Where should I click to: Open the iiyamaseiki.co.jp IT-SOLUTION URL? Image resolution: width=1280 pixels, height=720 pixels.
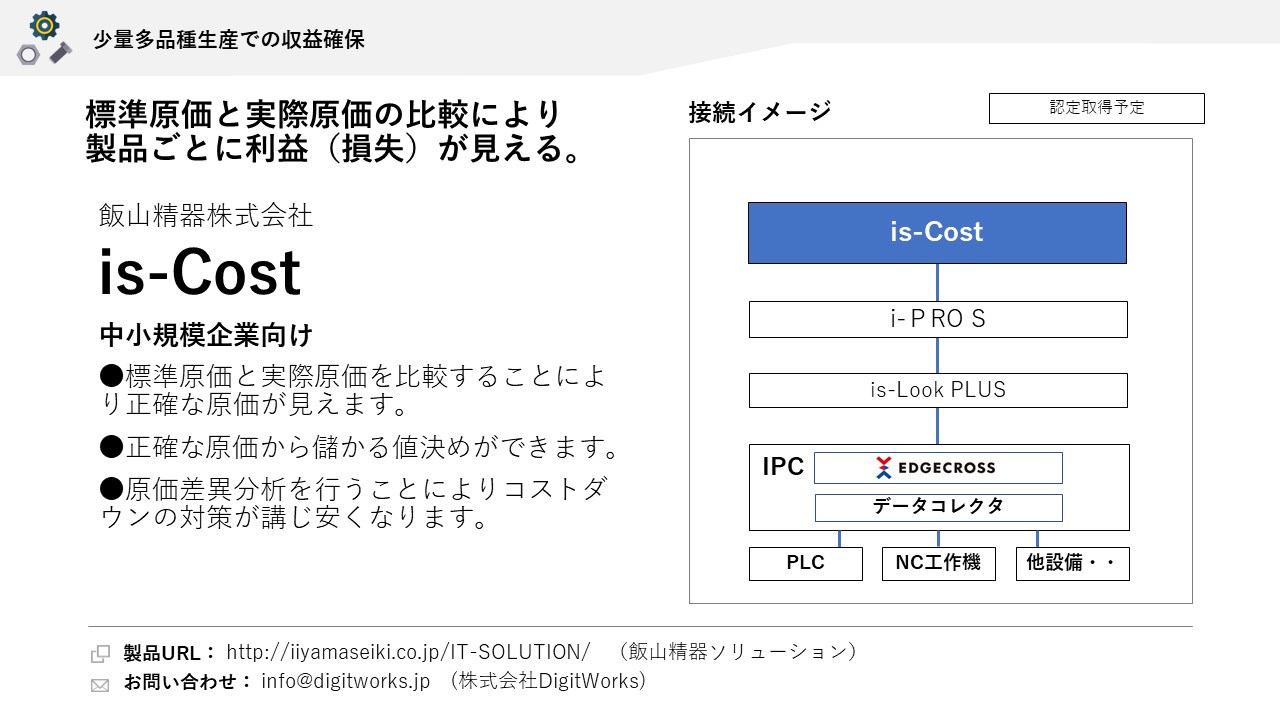point(408,652)
